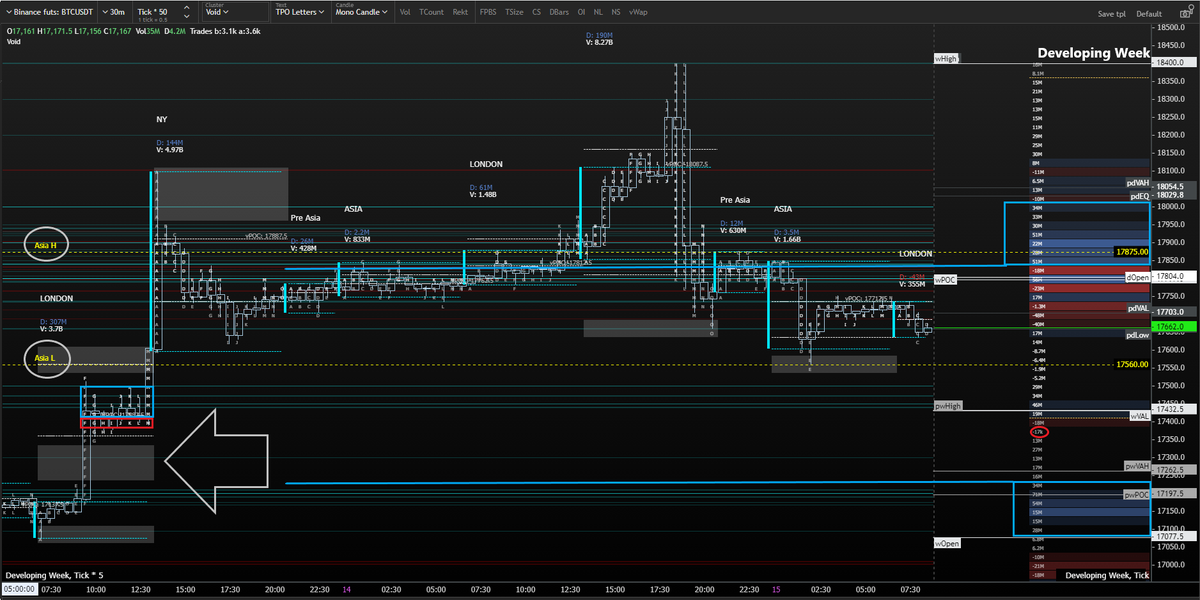Screen dimensions: 1200x600
Task: Toggle the OI indicator
Action: (x=581, y=12)
